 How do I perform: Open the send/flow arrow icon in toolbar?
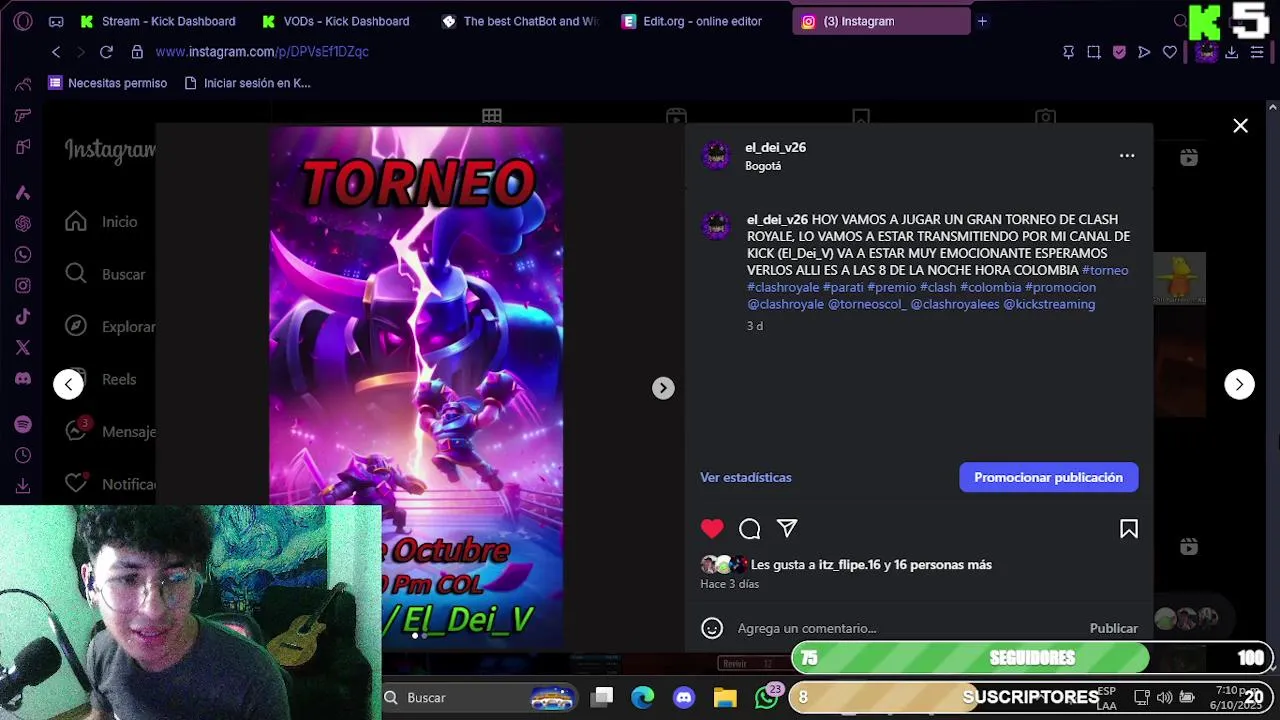coord(1144,52)
